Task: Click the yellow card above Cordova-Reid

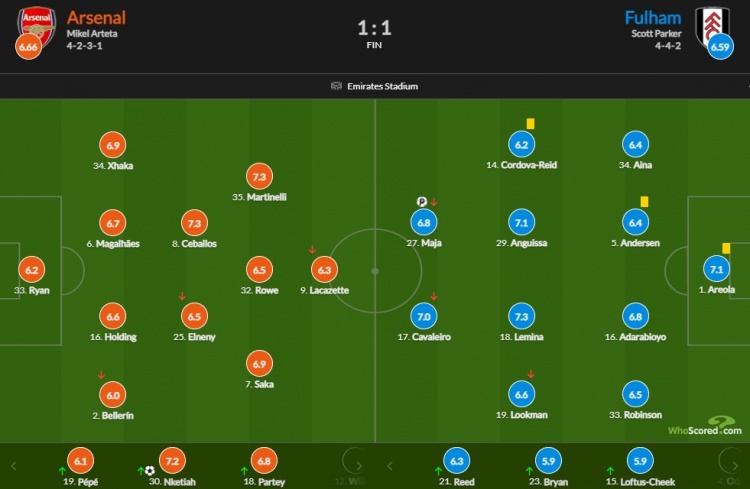Action: click(x=530, y=124)
